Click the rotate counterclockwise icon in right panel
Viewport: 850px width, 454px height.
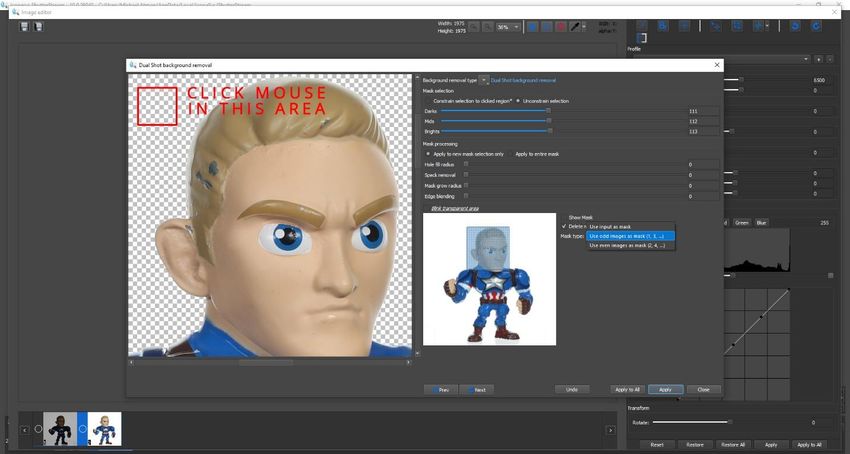[795, 26]
